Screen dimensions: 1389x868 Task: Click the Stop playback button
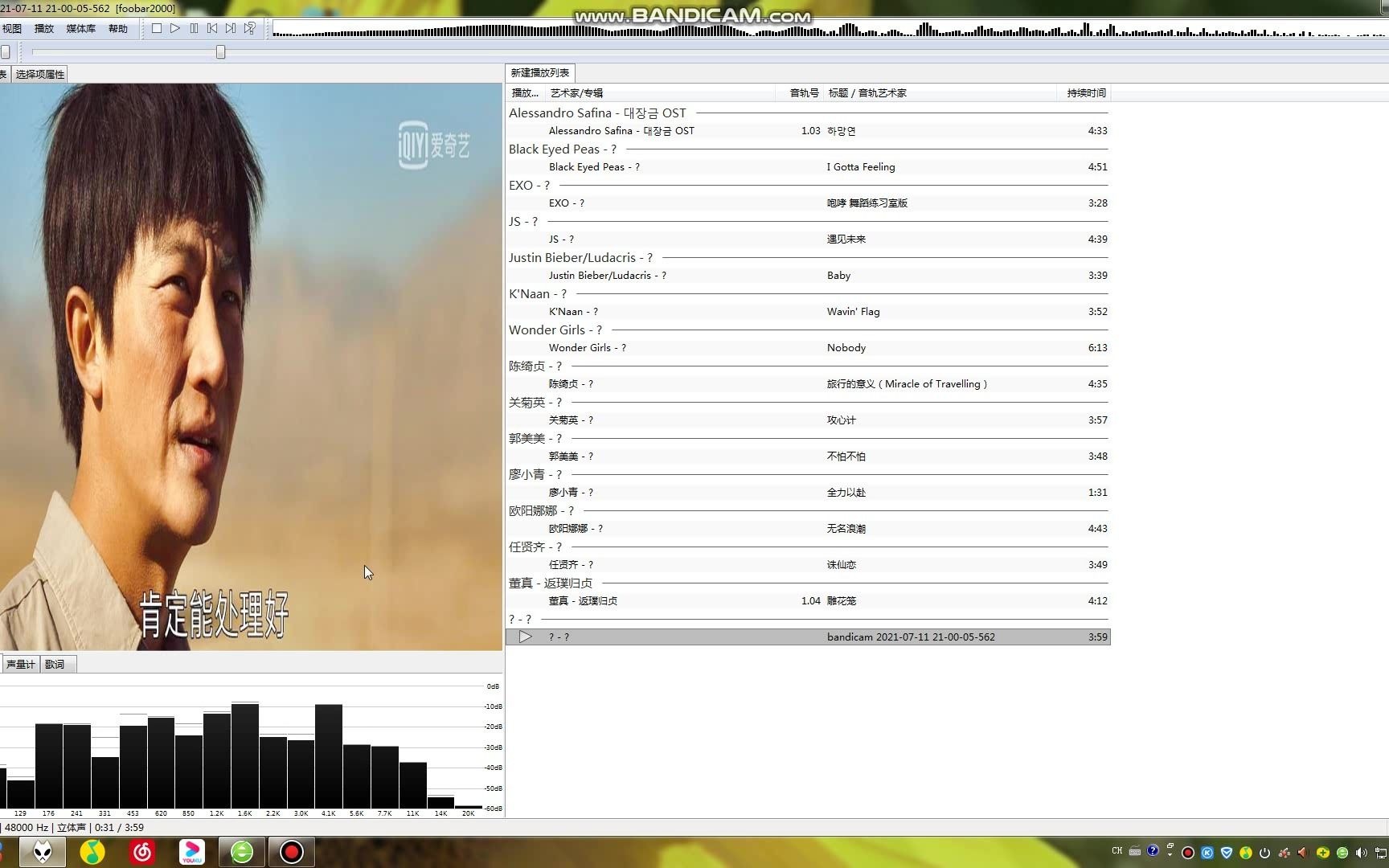pyautogui.click(x=157, y=28)
